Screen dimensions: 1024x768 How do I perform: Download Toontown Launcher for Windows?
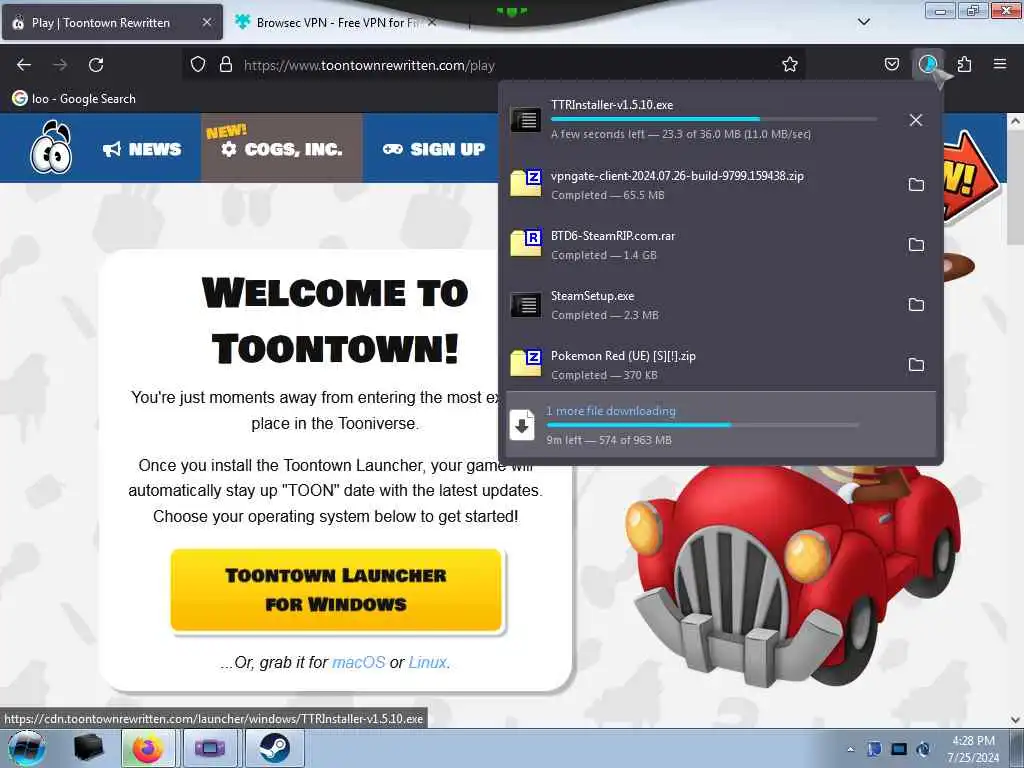(336, 590)
